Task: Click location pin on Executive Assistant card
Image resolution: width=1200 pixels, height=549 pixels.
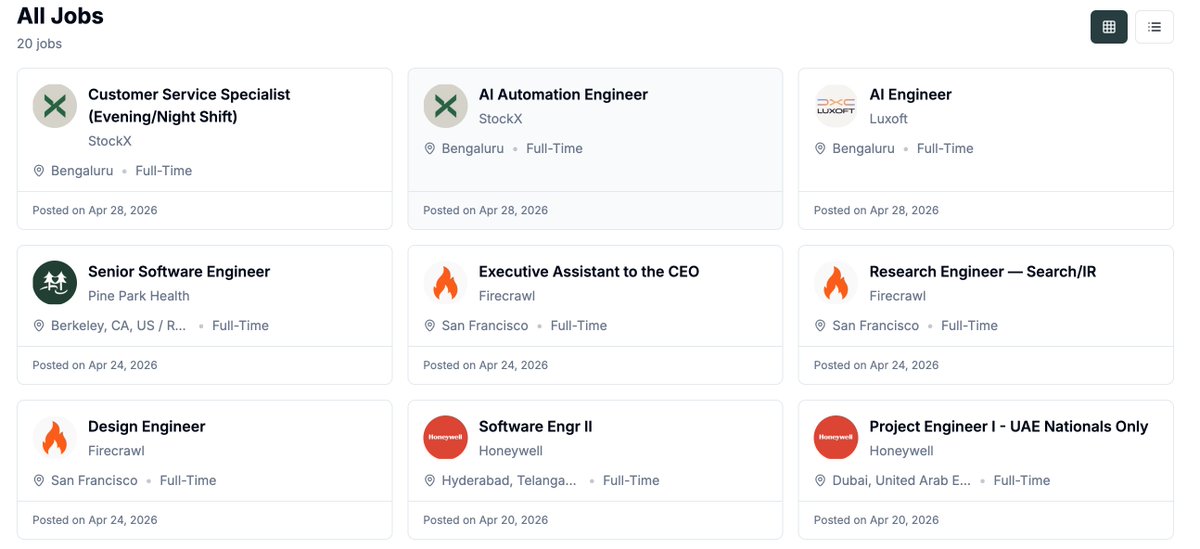Action: click(x=430, y=326)
